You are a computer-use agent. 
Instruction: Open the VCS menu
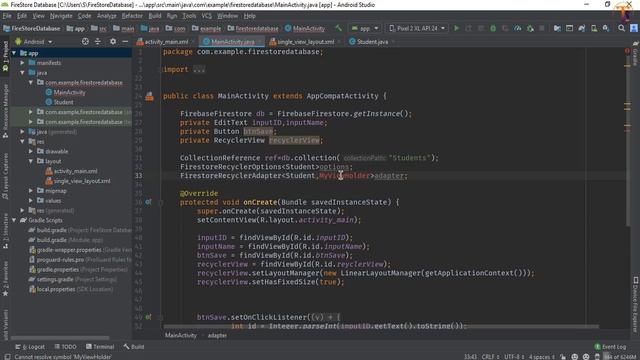pos(207,16)
